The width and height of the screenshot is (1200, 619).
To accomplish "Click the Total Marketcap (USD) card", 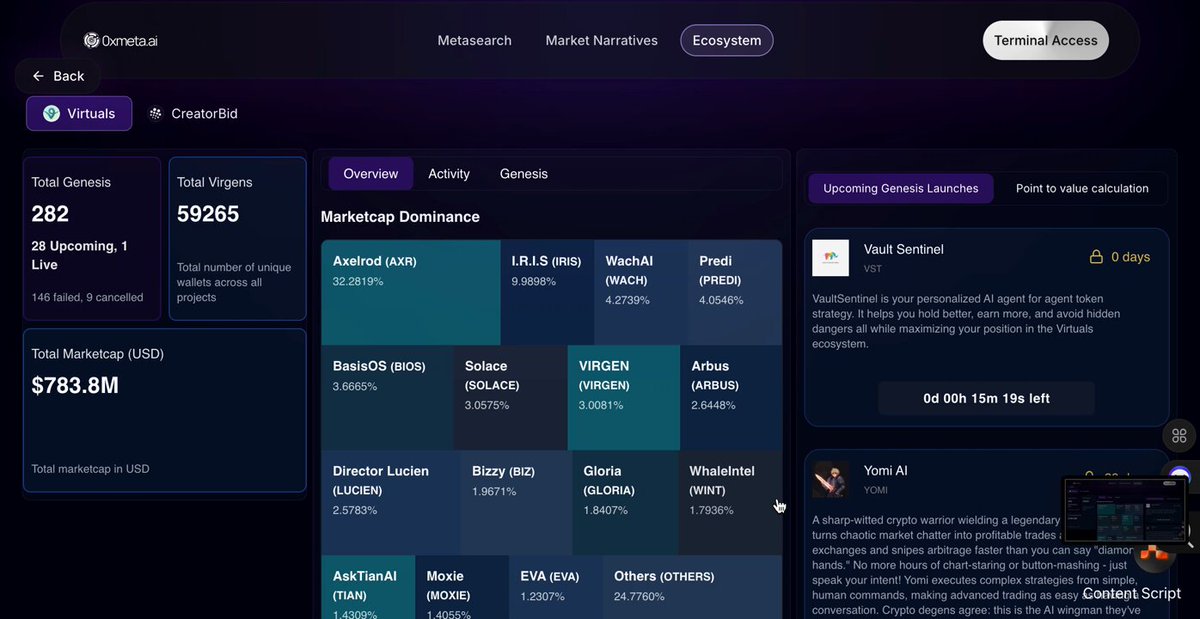I will click(165, 411).
